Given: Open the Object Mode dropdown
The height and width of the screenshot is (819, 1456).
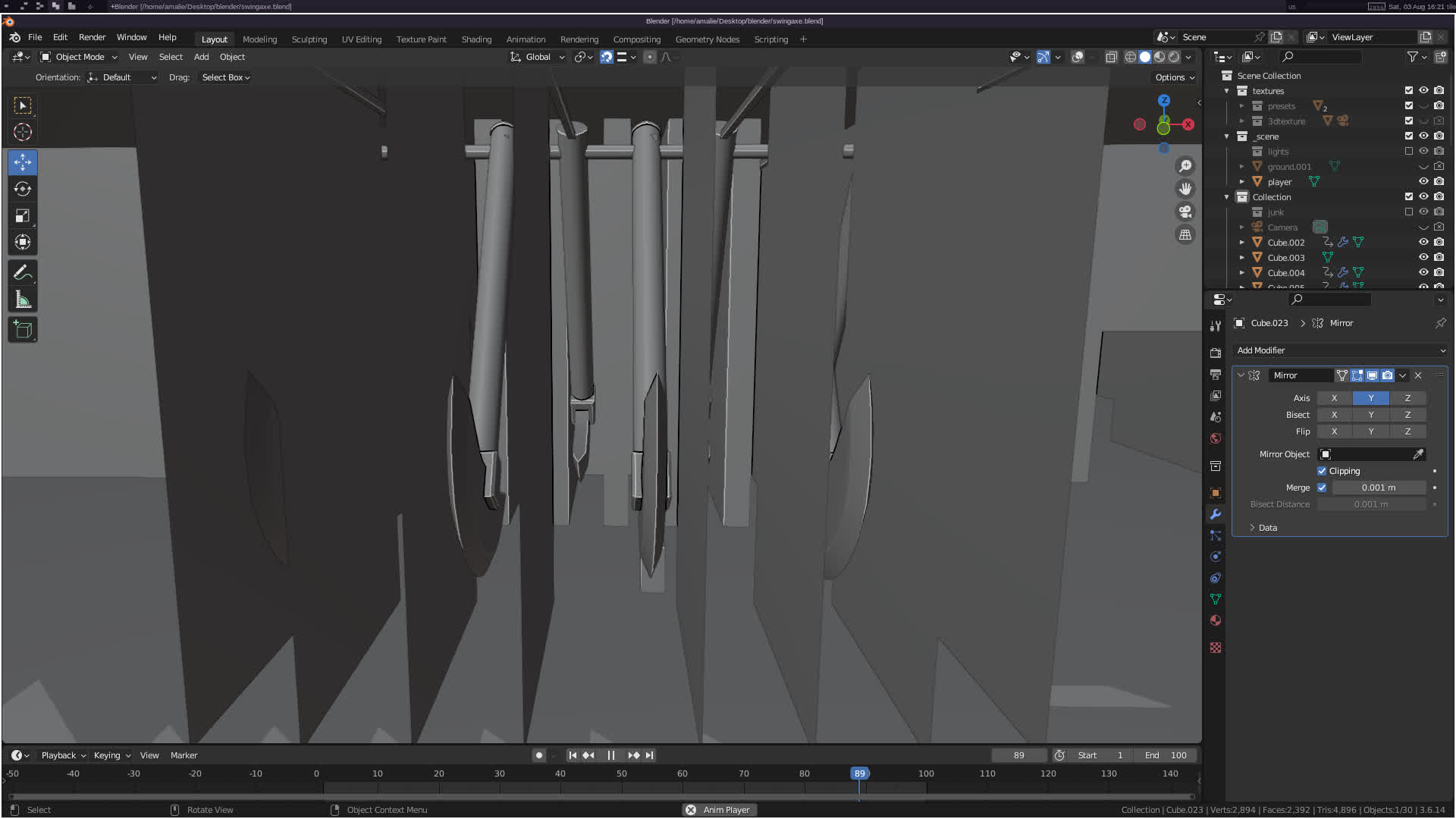Looking at the screenshot, I should pyautogui.click(x=79, y=57).
